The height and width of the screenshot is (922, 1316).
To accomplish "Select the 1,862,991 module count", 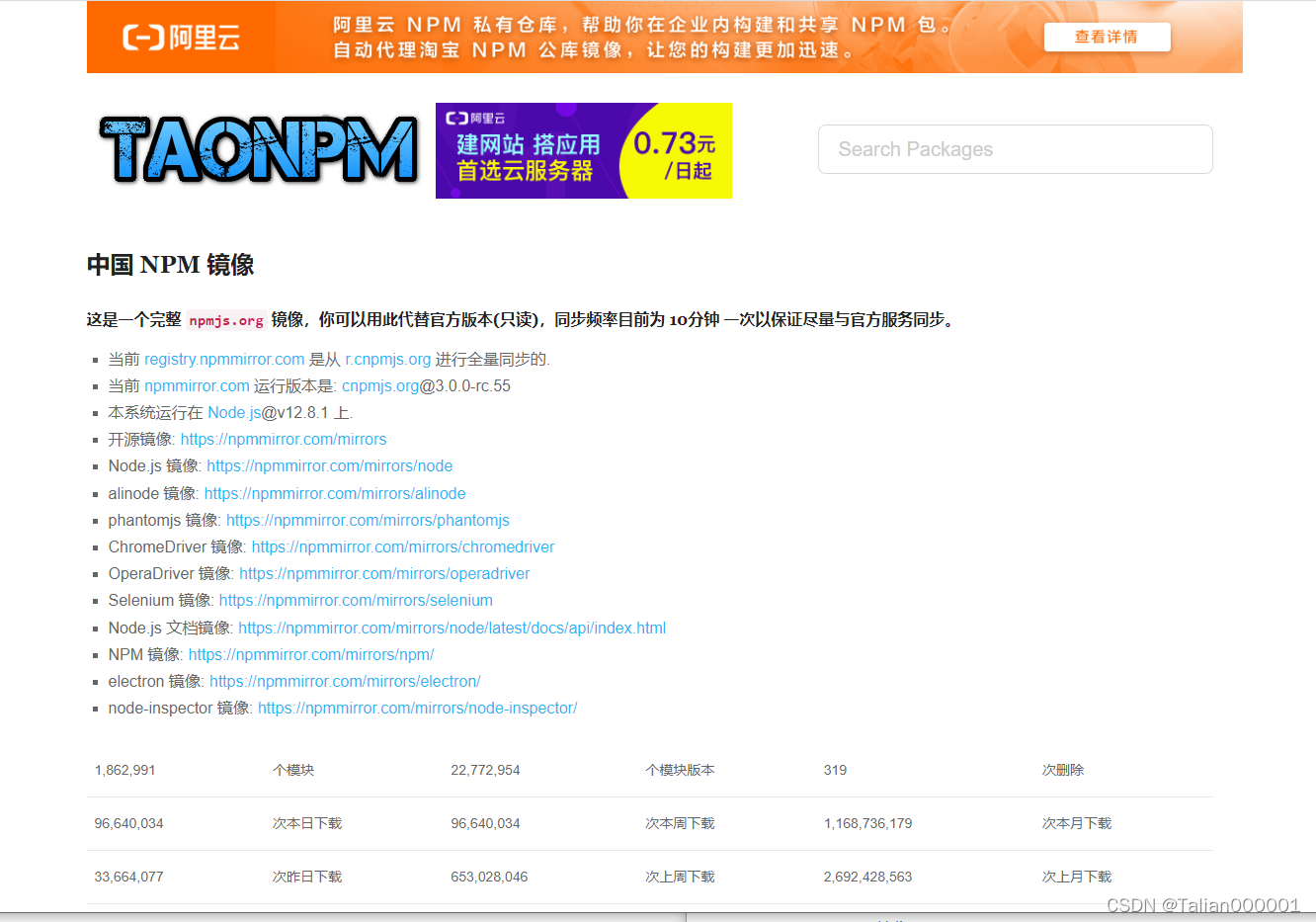I will (x=125, y=770).
